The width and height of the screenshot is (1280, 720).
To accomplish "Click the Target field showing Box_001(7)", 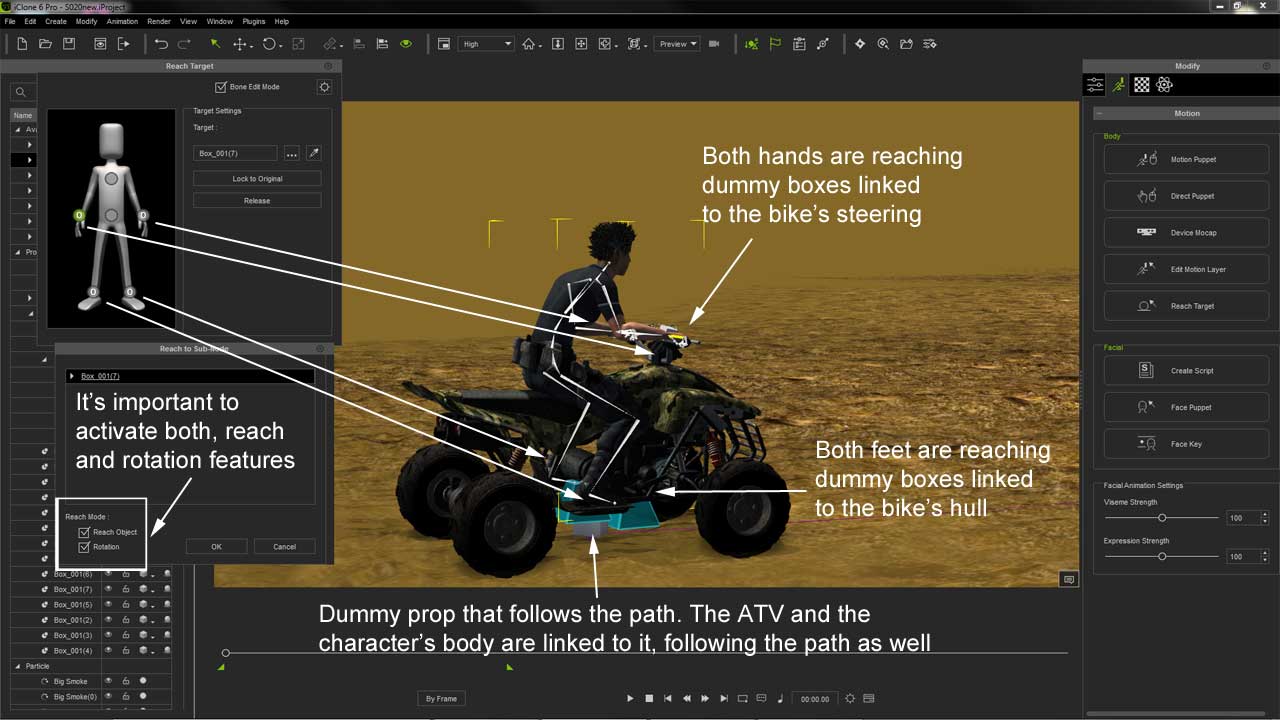I will (235, 153).
